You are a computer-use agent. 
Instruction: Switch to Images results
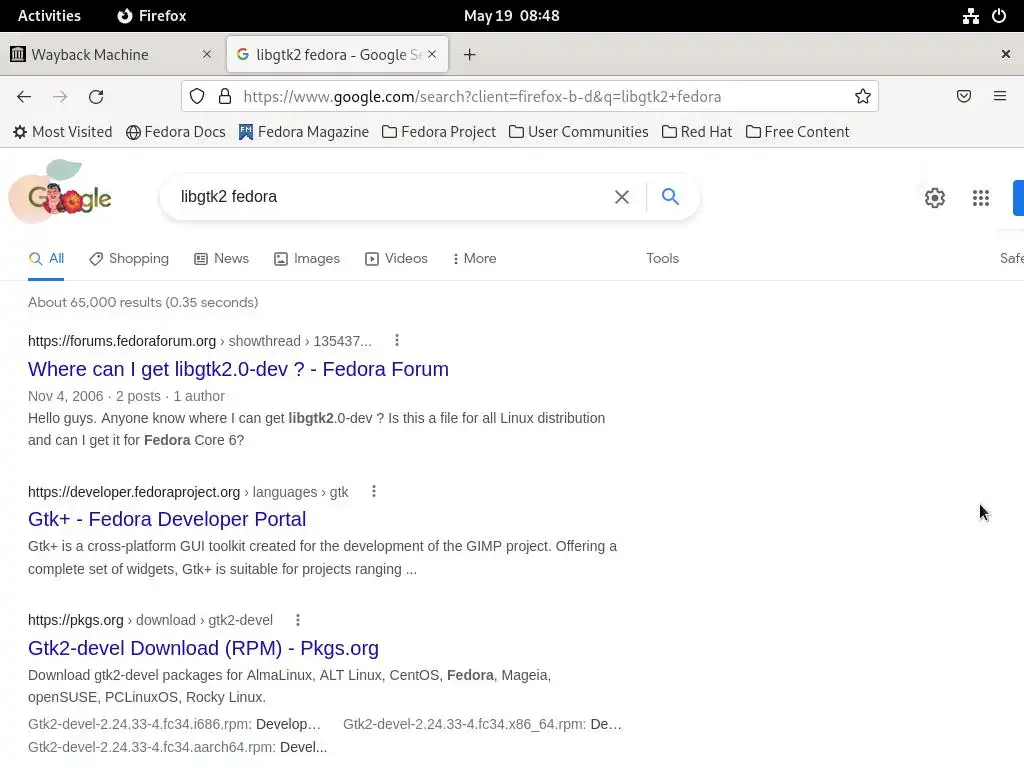(x=307, y=259)
